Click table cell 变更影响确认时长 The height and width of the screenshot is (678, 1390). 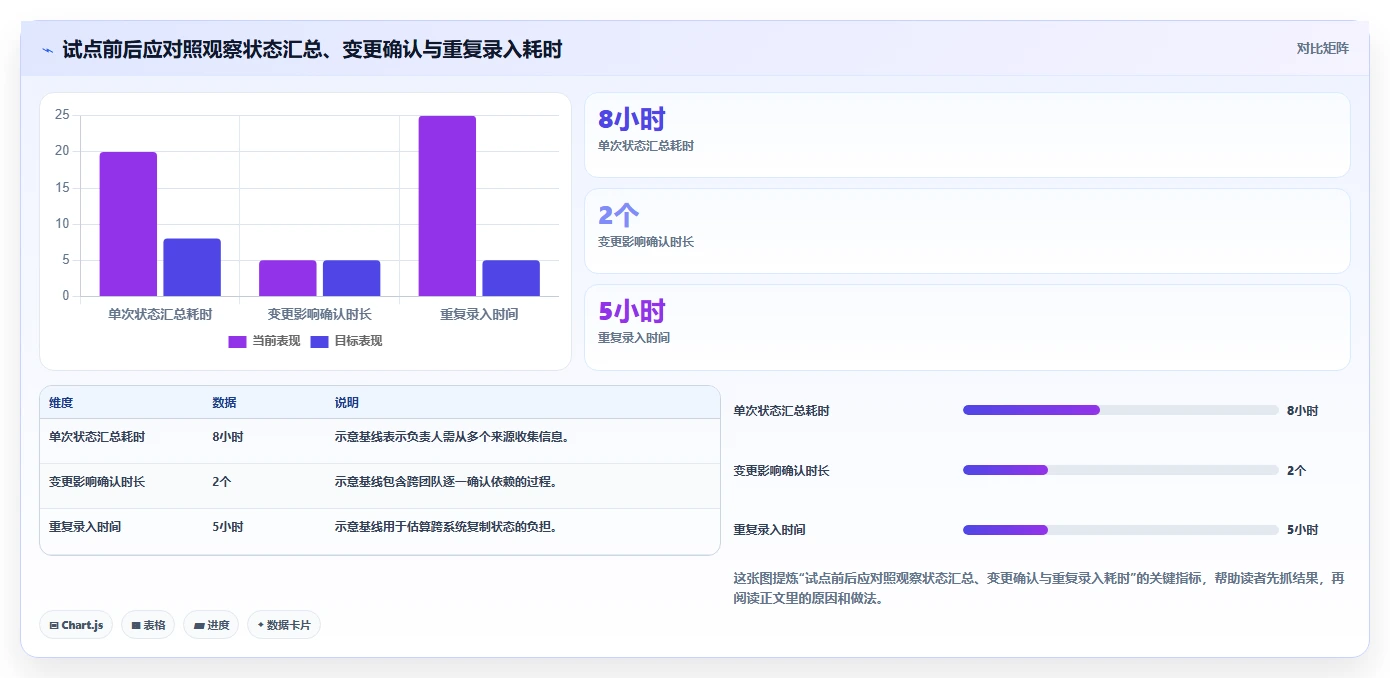97,481
